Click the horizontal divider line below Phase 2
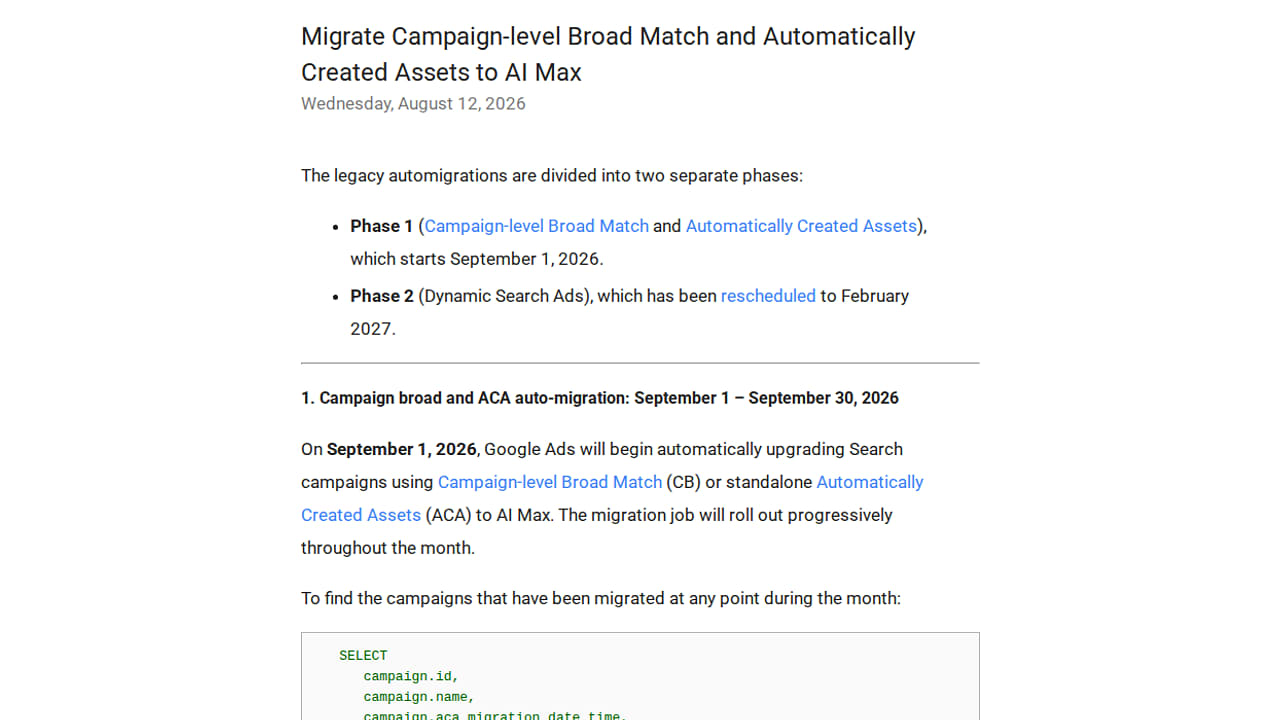This screenshot has height=720, width=1280. [x=640, y=363]
